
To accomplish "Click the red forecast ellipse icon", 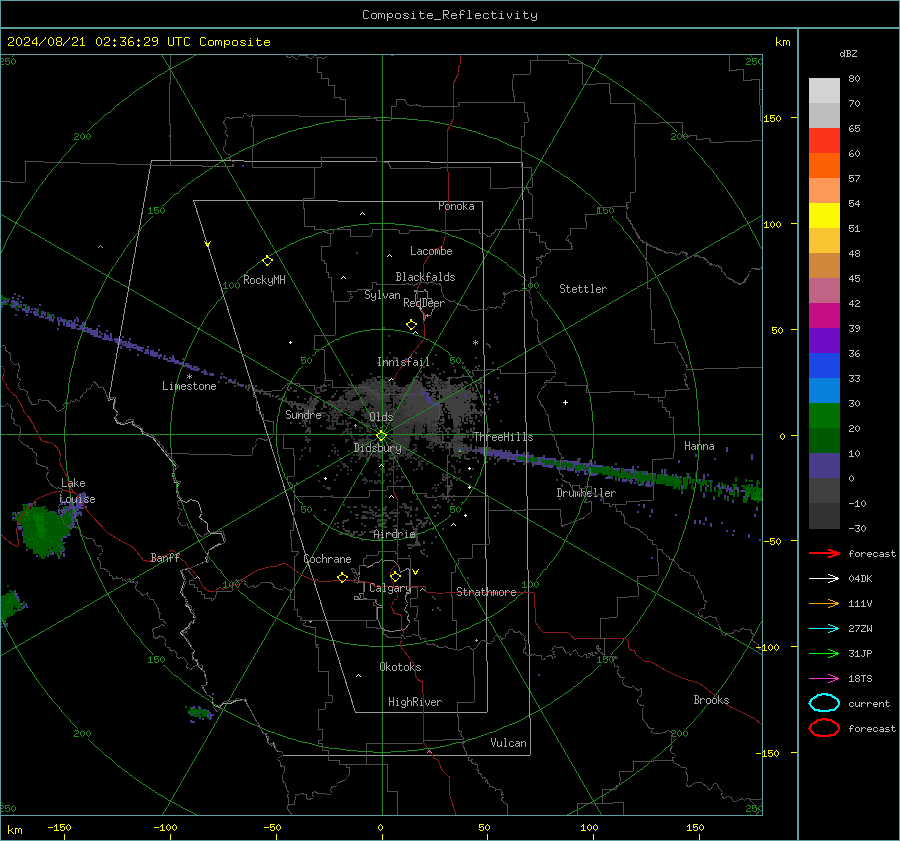I will click(x=824, y=728).
